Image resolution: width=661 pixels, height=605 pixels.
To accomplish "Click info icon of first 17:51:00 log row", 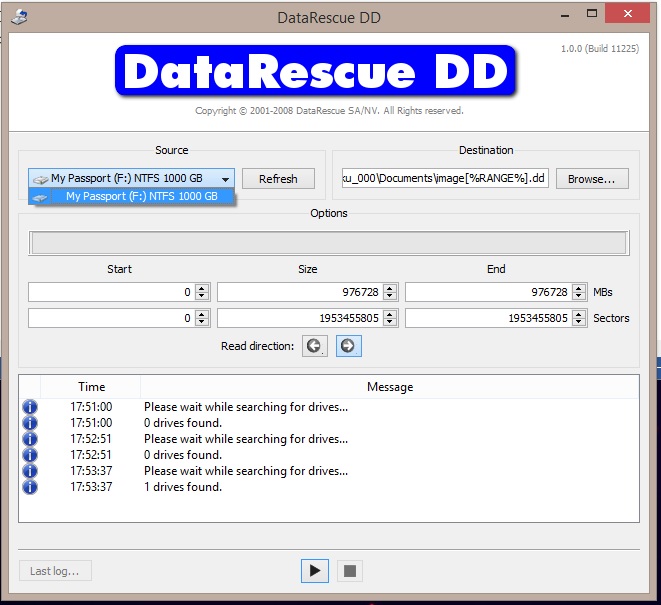I will (30, 407).
